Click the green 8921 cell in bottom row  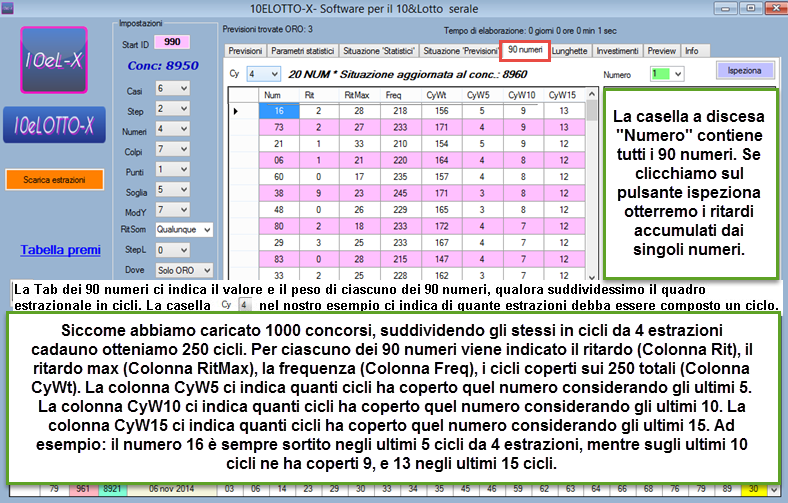click(x=112, y=489)
